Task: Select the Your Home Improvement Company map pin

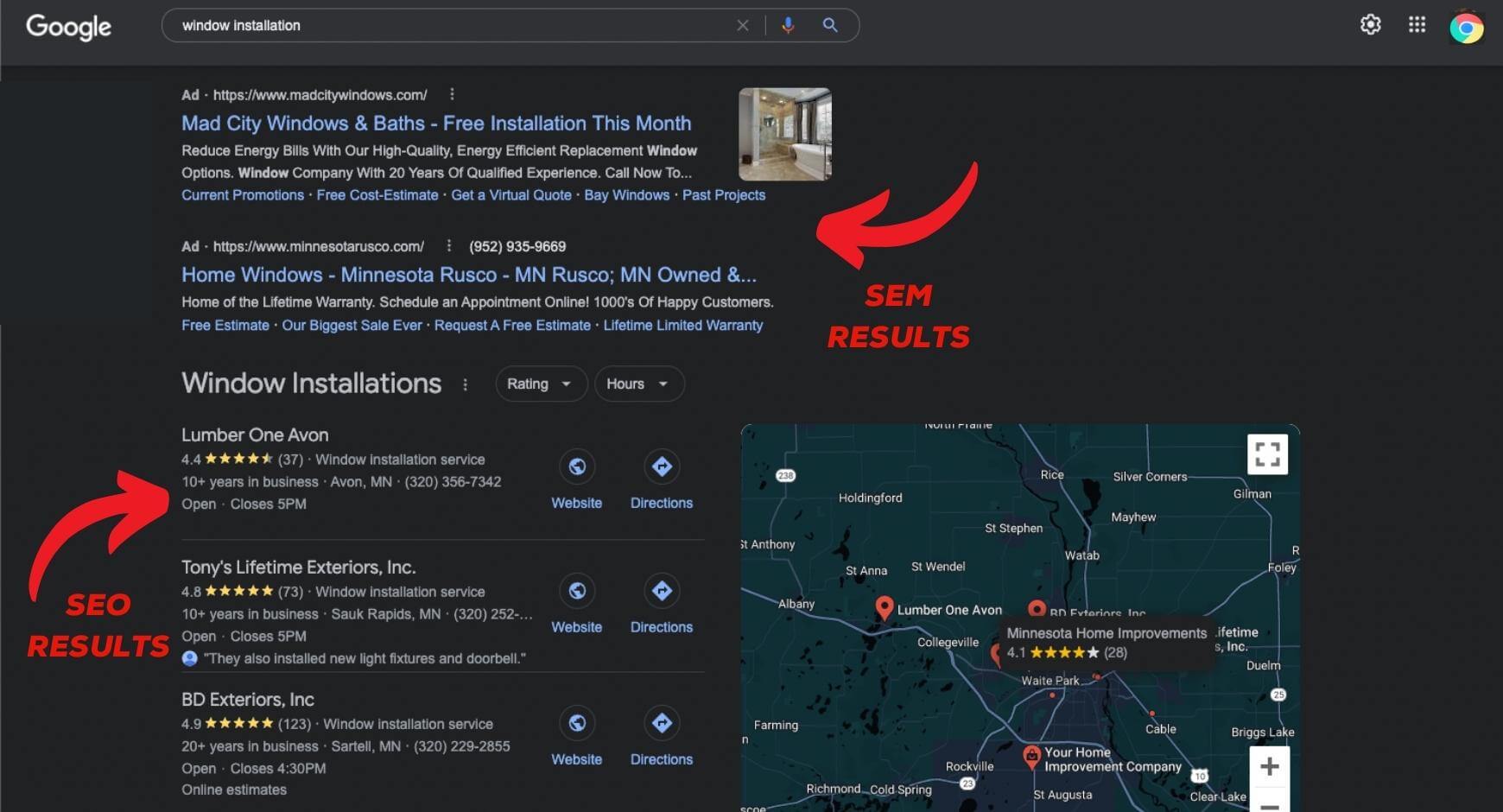Action: tap(1031, 758)
